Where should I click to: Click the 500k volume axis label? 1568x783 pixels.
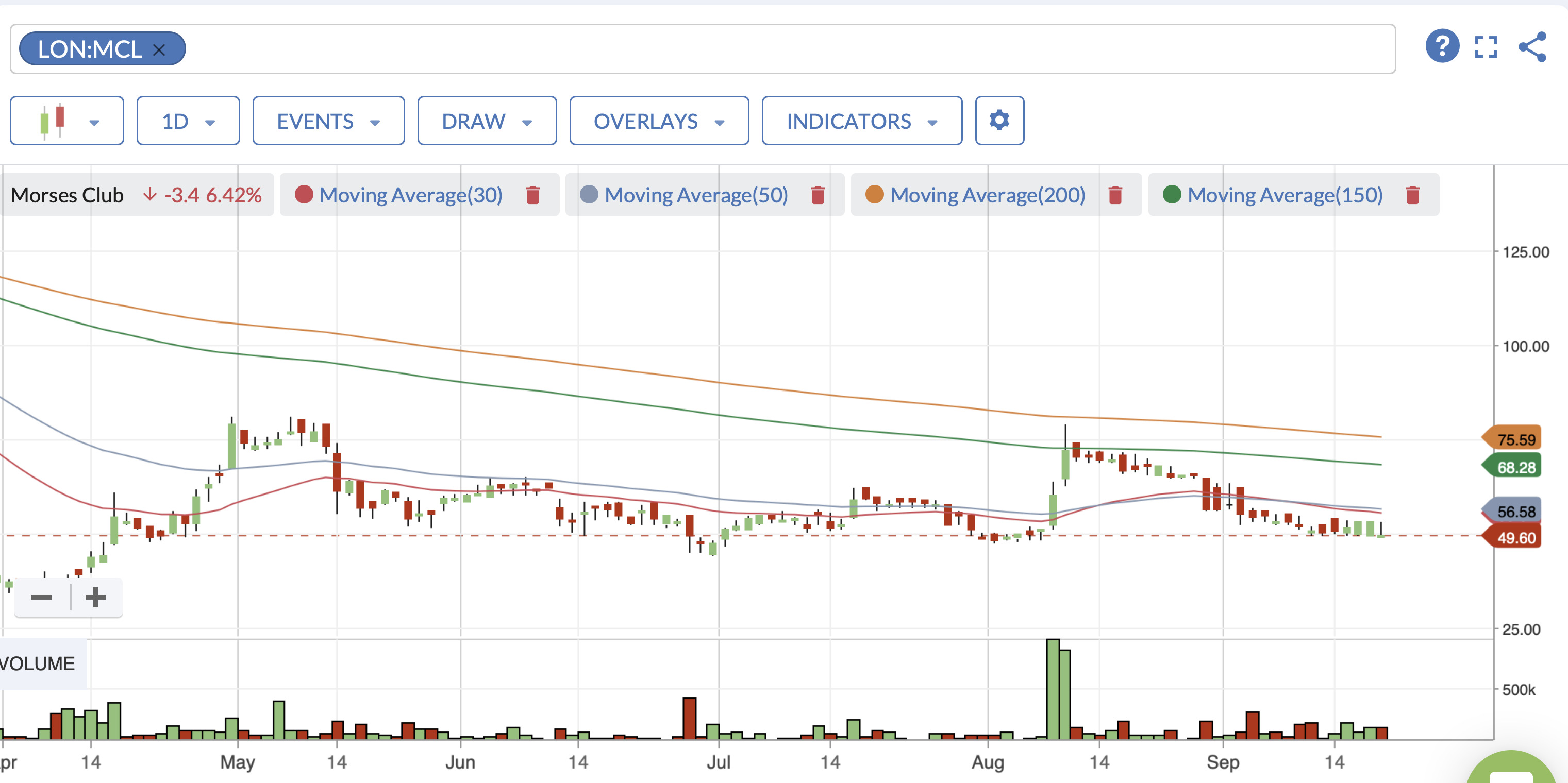1519,690
